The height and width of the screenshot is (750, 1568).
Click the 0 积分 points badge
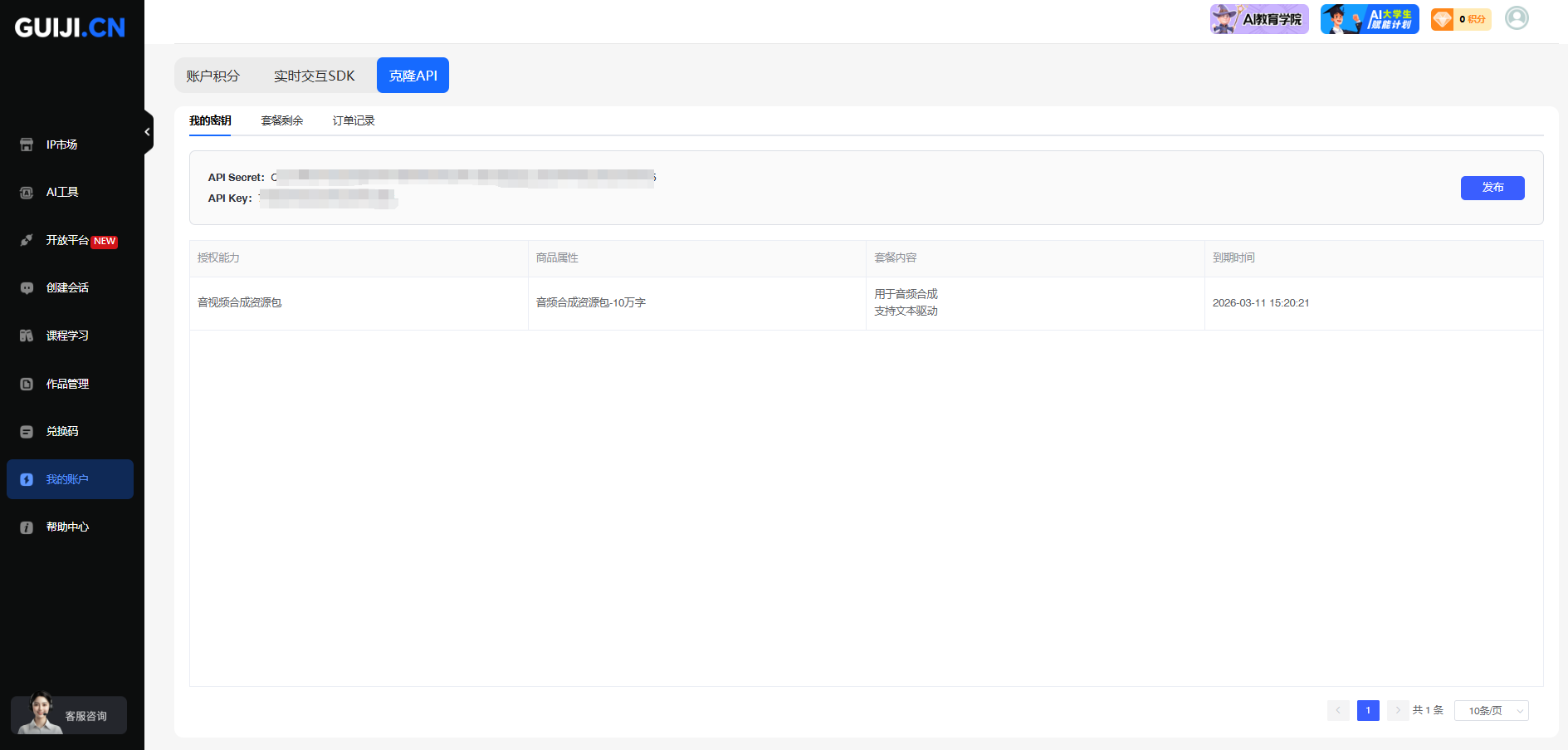click(x=1461, y=19)
